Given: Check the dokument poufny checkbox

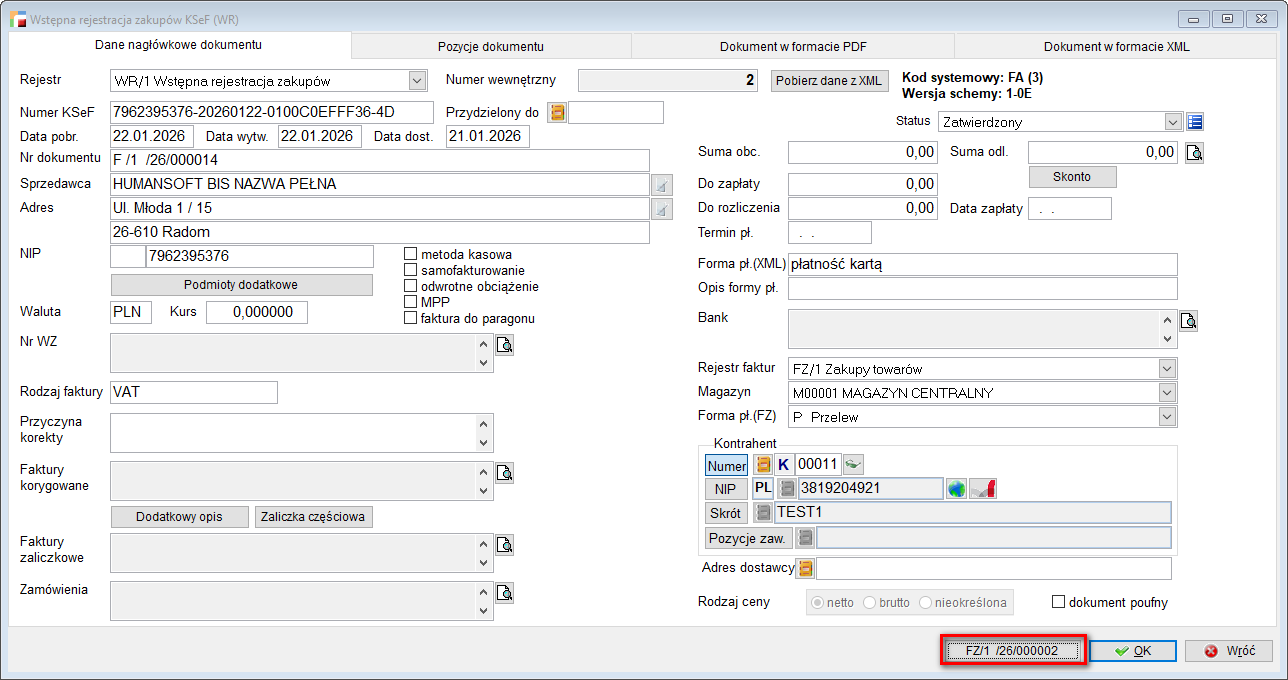Looking at the screenshot, I should 1058,603.
